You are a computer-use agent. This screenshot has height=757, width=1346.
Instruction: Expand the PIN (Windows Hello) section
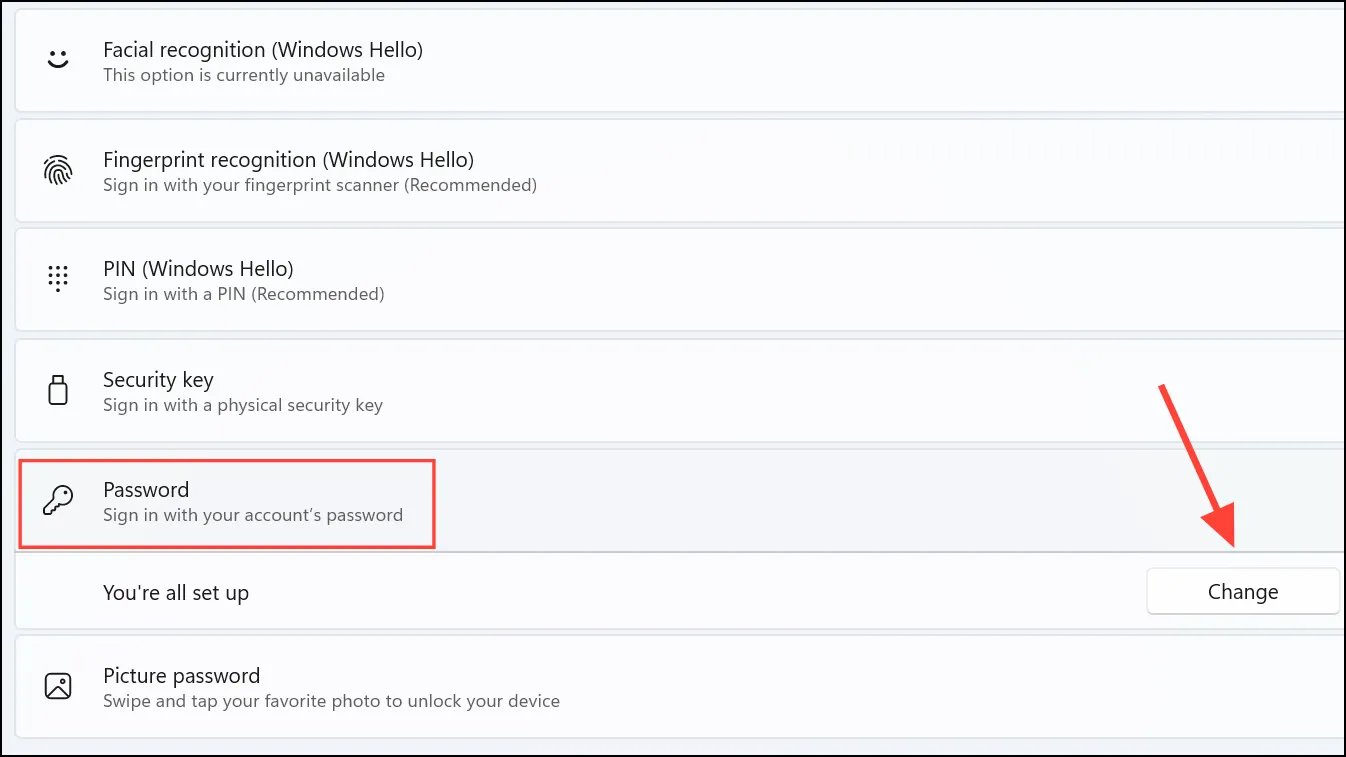click(x=680, y=280)
